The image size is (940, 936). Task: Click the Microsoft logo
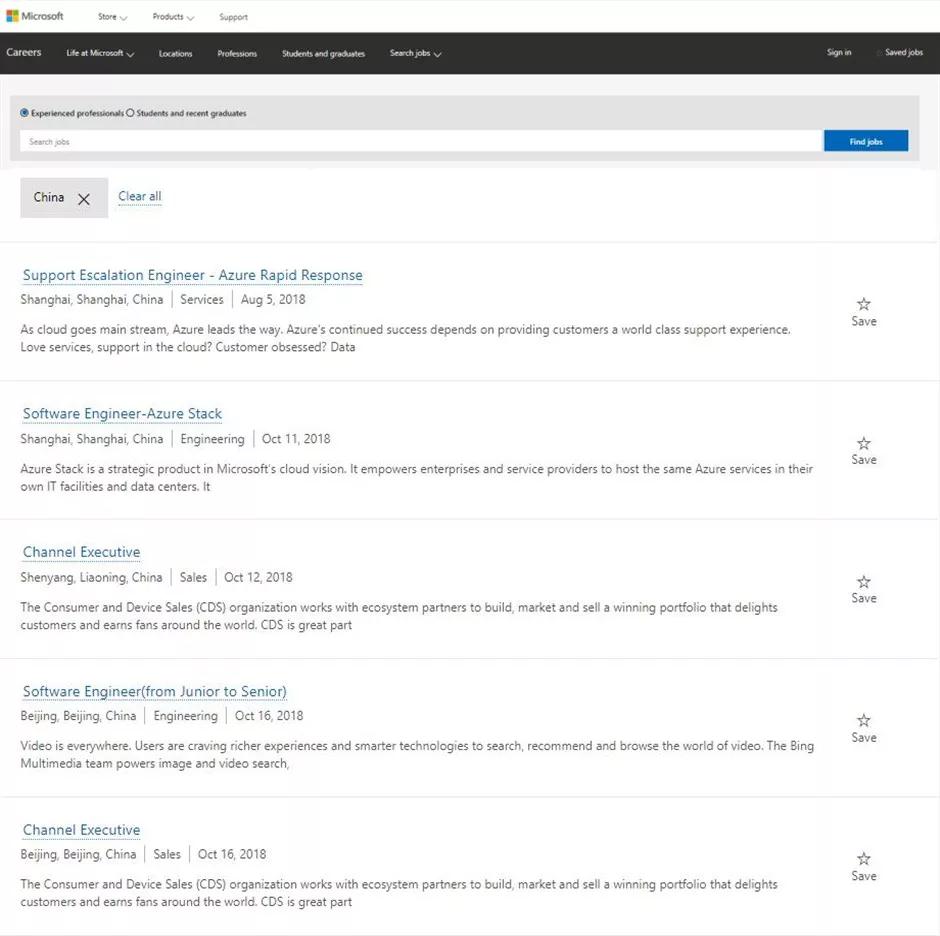(x=35, y=16)
